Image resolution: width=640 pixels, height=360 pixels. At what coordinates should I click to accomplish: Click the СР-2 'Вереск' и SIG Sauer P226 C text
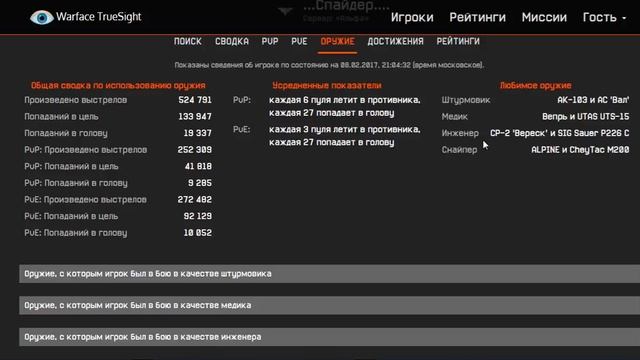[x=560, y=133]
